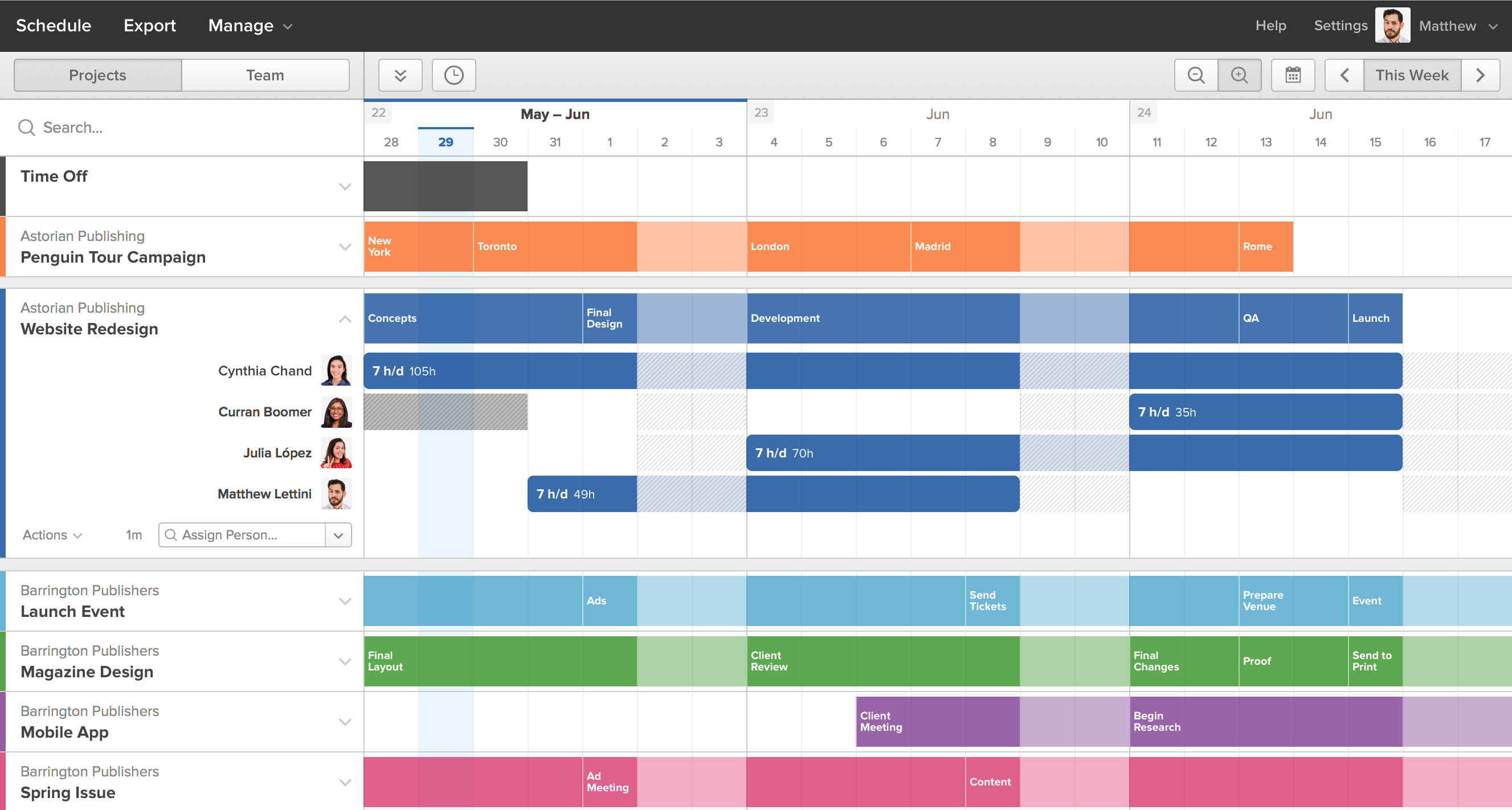1512x810 pixels.
Task: Click the Export menu item
Action: pyautogui.click(x=150, y=26)
